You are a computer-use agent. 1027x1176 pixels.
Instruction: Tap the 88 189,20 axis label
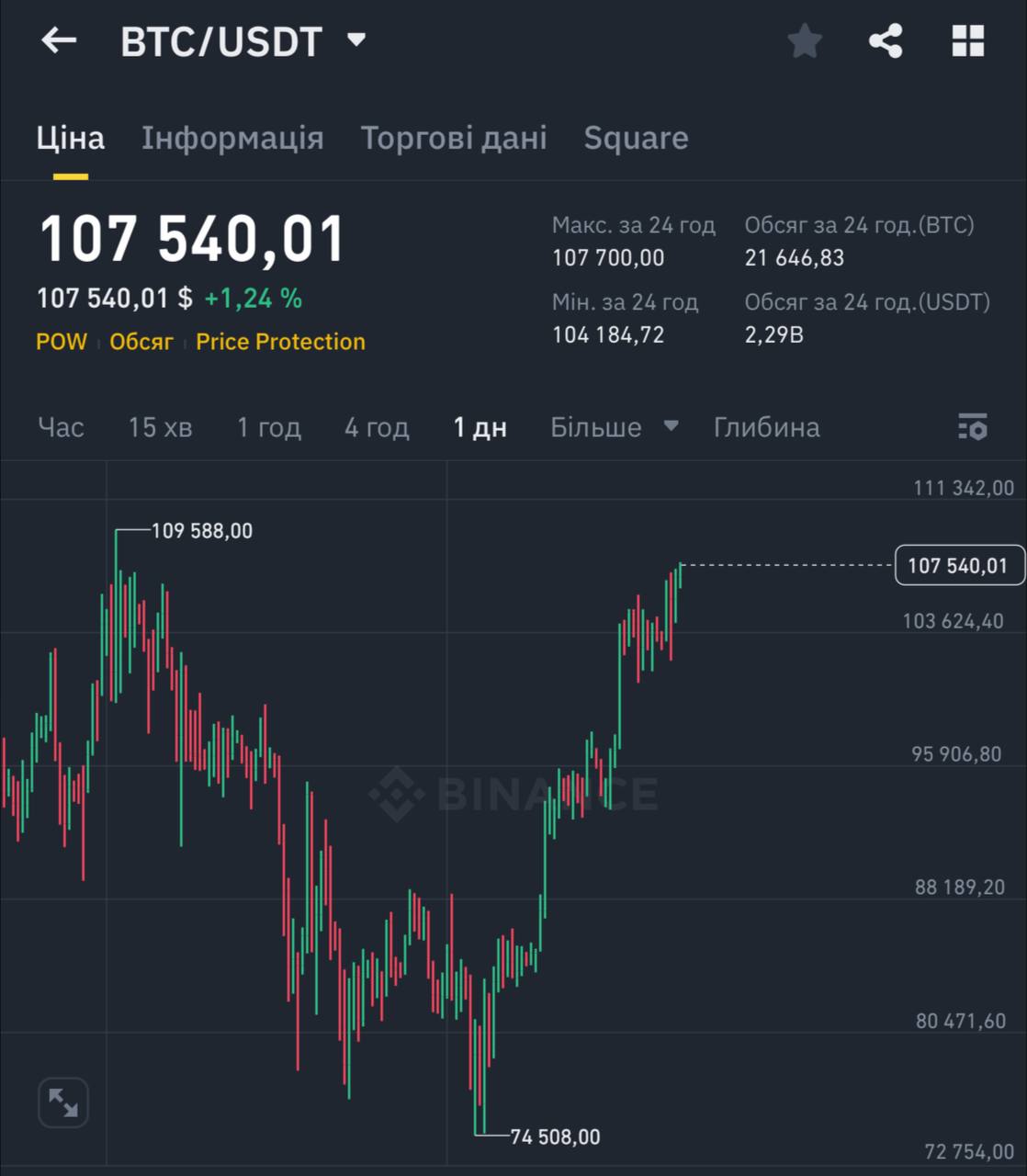960,888
